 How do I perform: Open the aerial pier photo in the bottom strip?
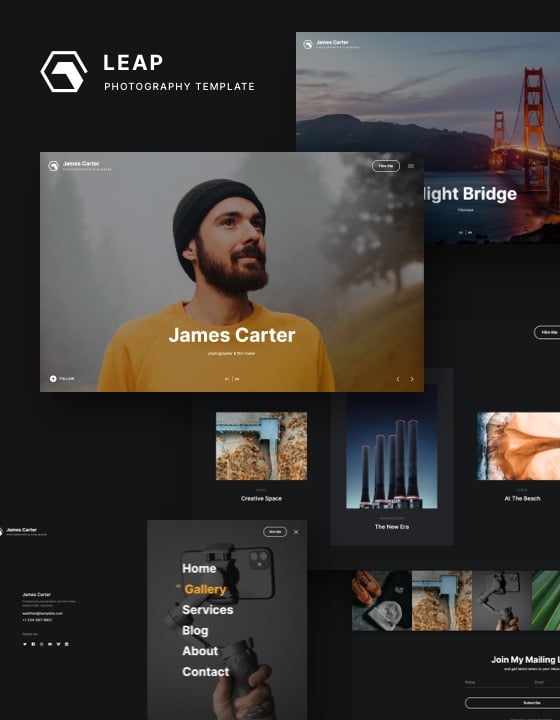pos(442,601)
